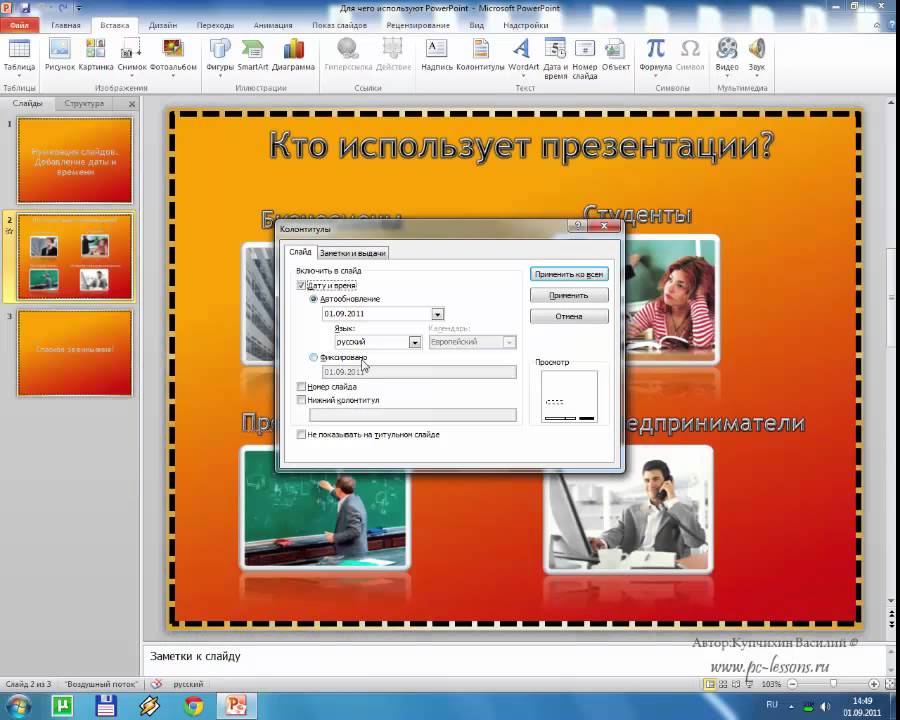The width and height of the screenshot is (900, 720).
Task: Select the Фиксировано radio button
Action: click(313, 357)
